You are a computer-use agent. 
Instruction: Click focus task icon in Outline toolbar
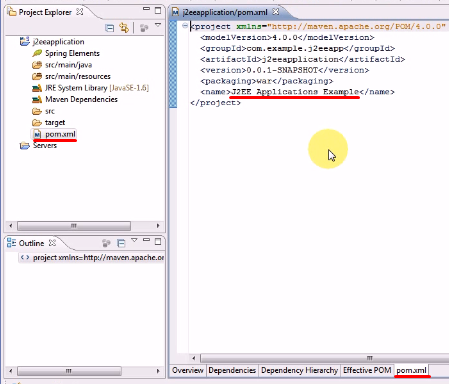point(106,243)
